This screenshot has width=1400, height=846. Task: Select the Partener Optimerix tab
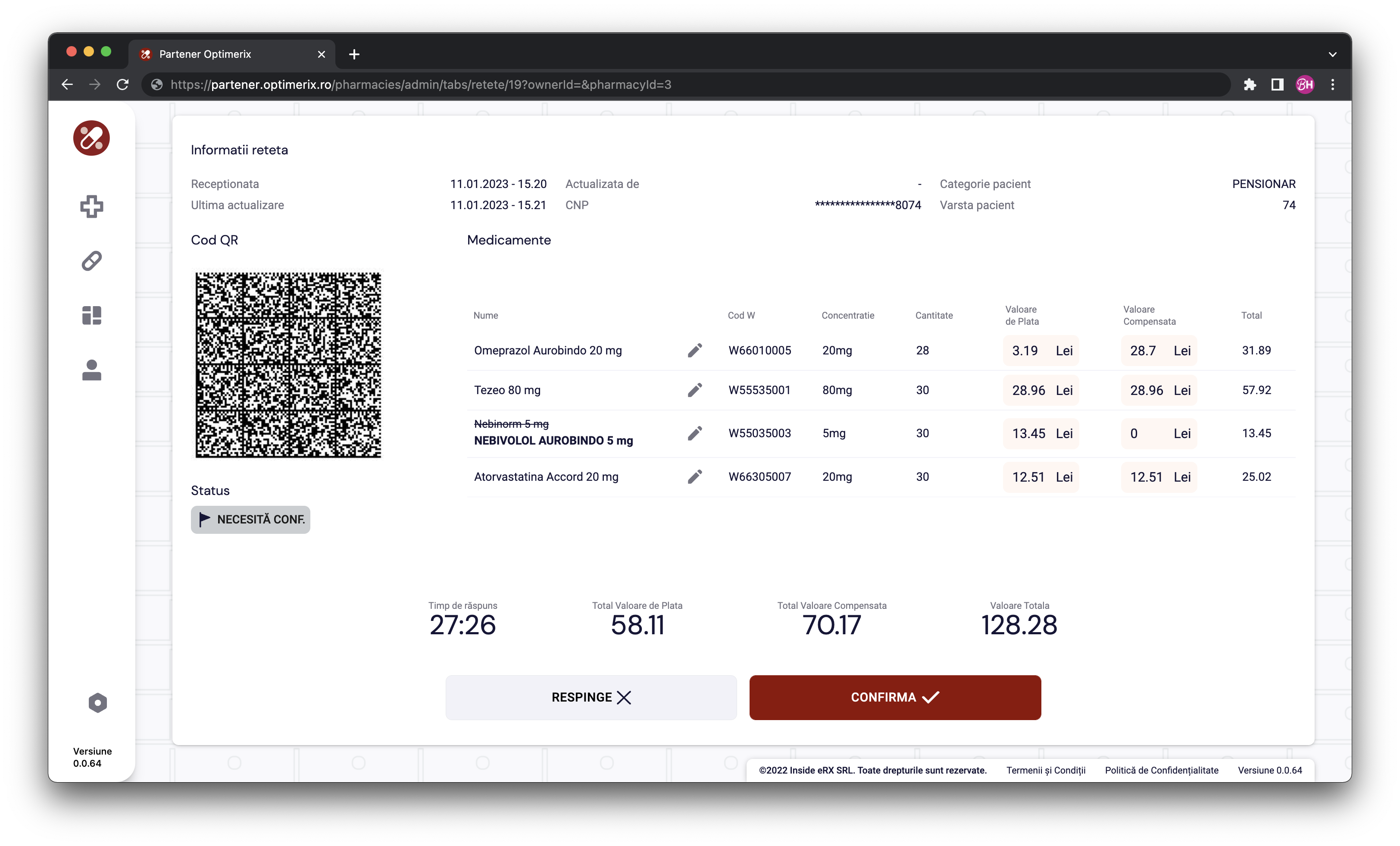coord(232,54)
